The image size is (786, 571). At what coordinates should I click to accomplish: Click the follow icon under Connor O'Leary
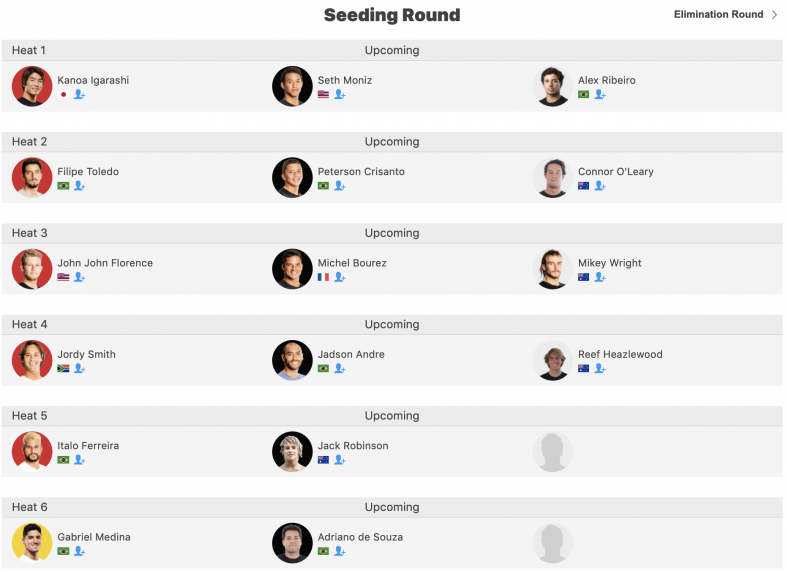point(600,185)
